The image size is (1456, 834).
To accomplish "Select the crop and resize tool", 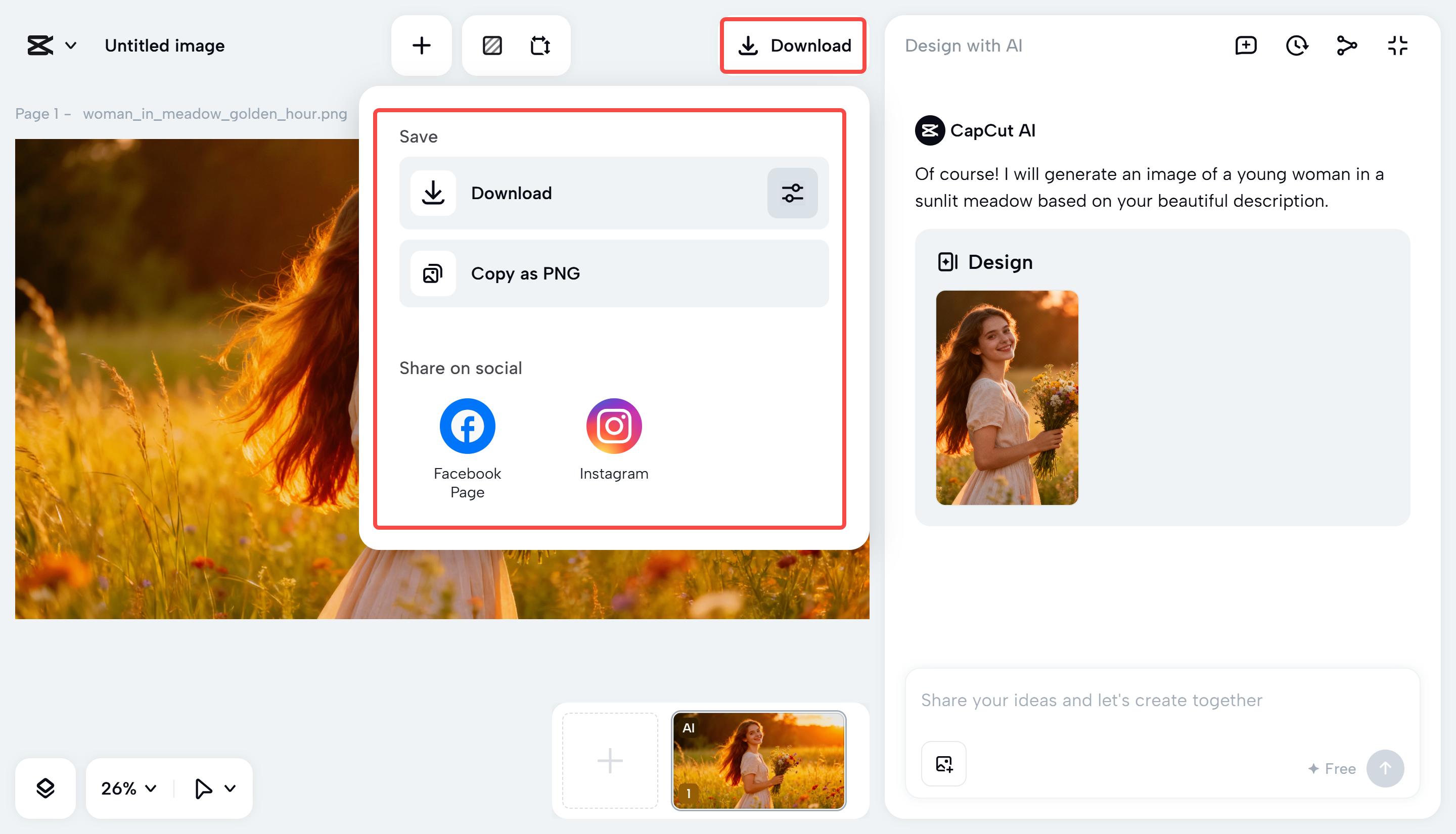I will point(541,45).
